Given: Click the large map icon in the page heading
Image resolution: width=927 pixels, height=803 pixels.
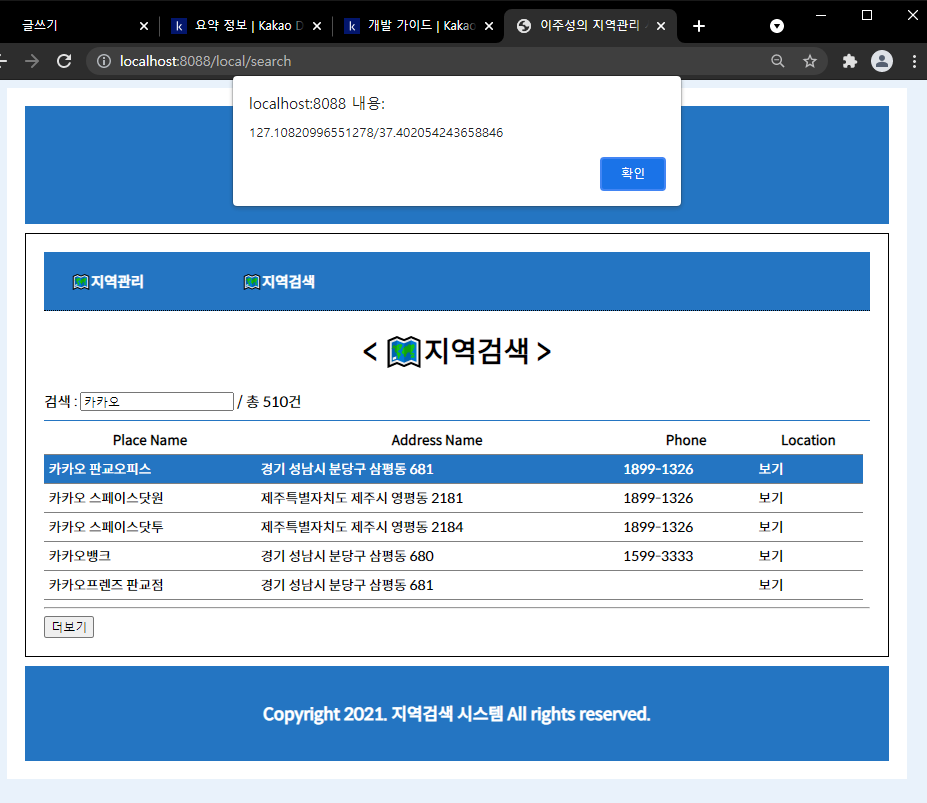Looking at the screenshot, I should (x=404, y=352).
